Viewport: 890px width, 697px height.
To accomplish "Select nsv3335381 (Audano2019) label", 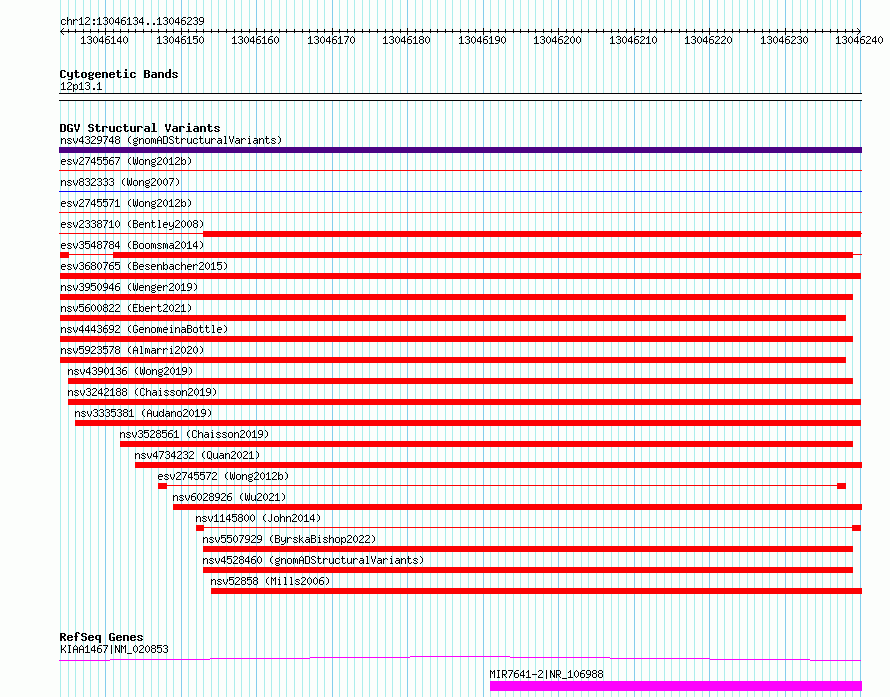I will click(143, 413).
